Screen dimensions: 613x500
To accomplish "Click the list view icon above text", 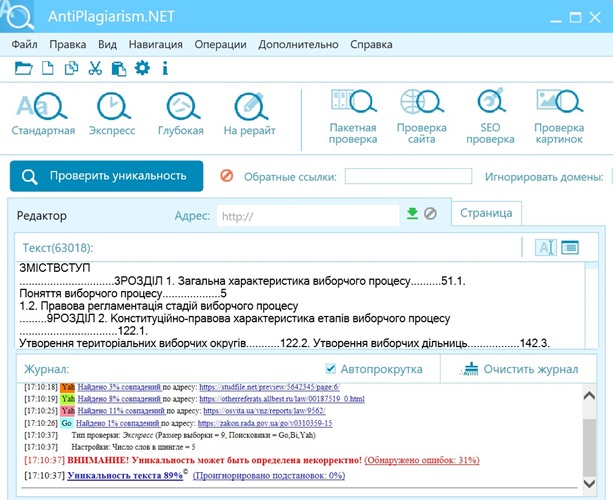I will 570,247.
